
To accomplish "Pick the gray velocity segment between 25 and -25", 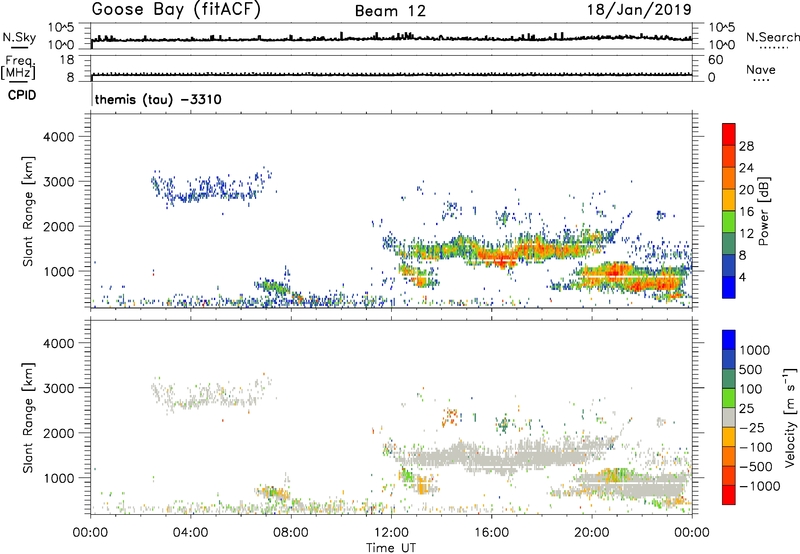I will coord(729,417).
